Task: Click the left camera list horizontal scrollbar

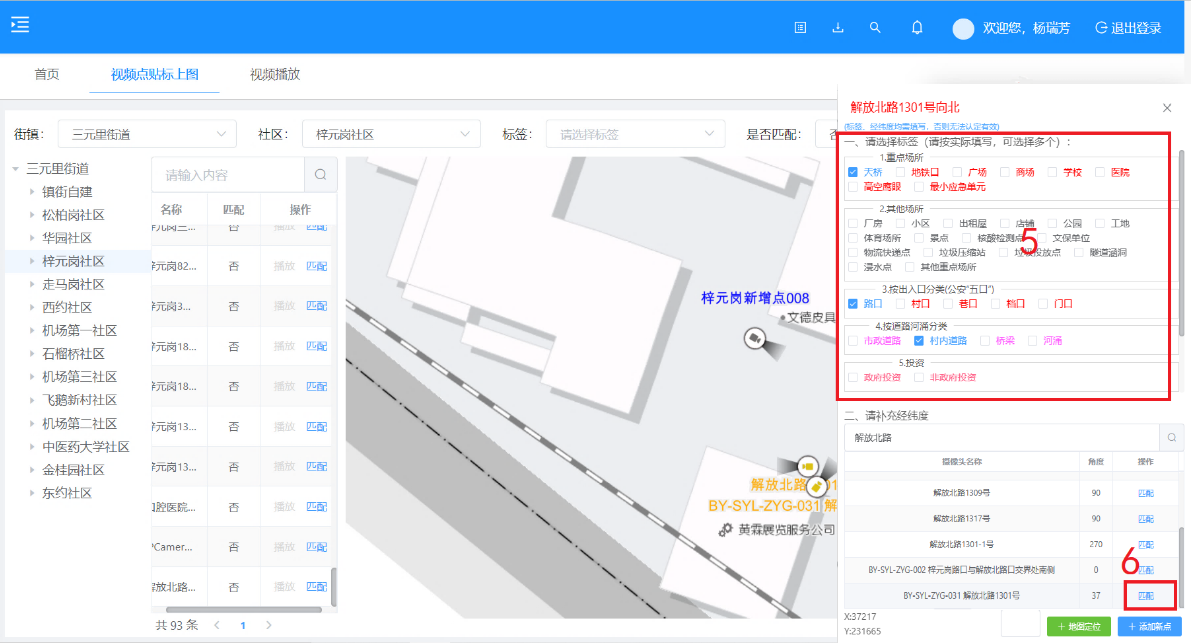Action: tap(244, 609)
